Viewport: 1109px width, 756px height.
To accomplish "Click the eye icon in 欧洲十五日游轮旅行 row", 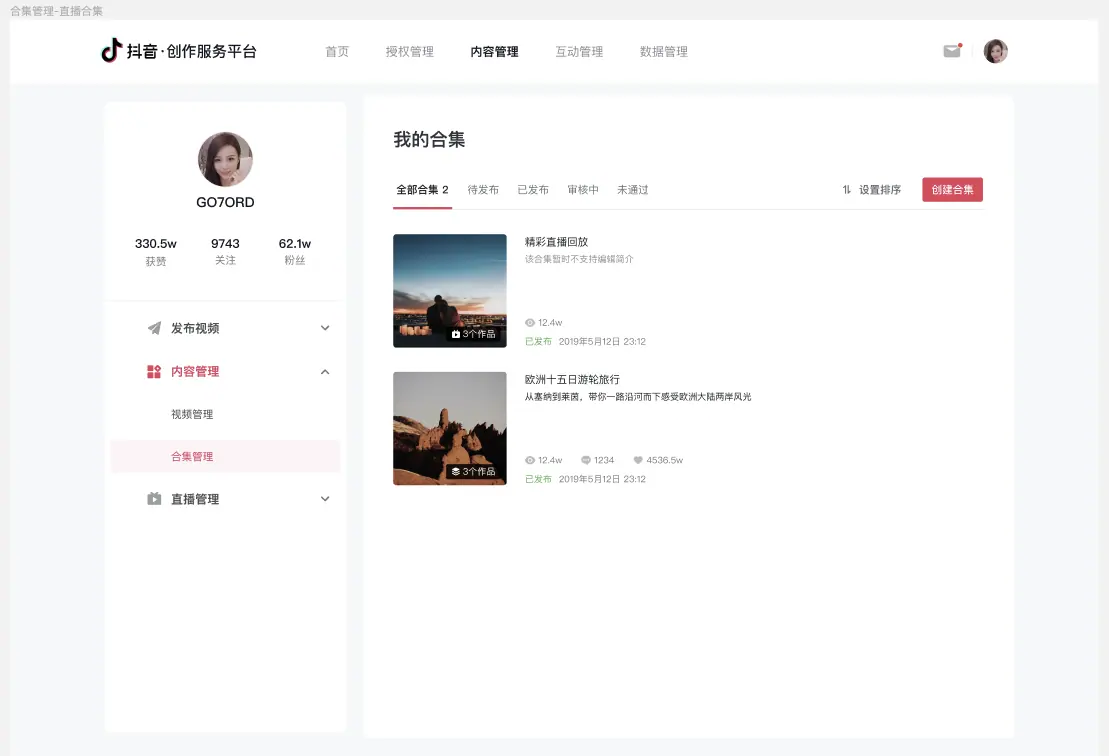I will (530, 460).
